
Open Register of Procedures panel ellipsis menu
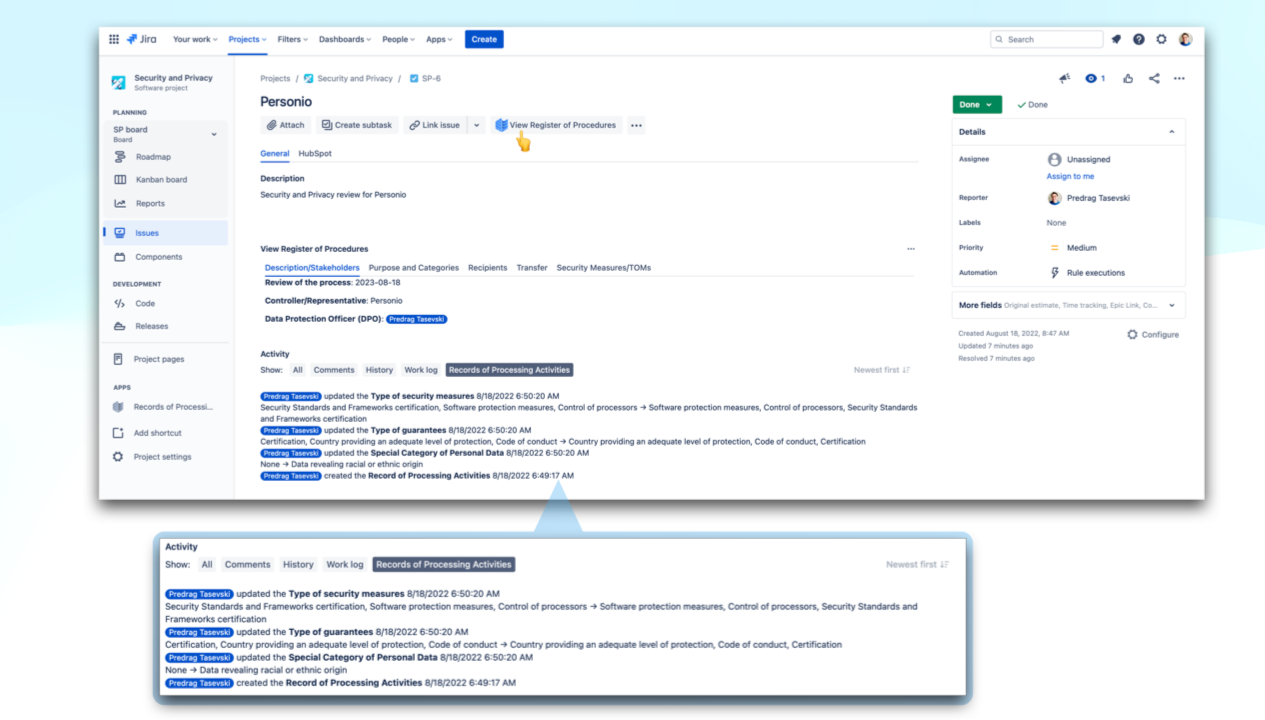tap(910, 249)
